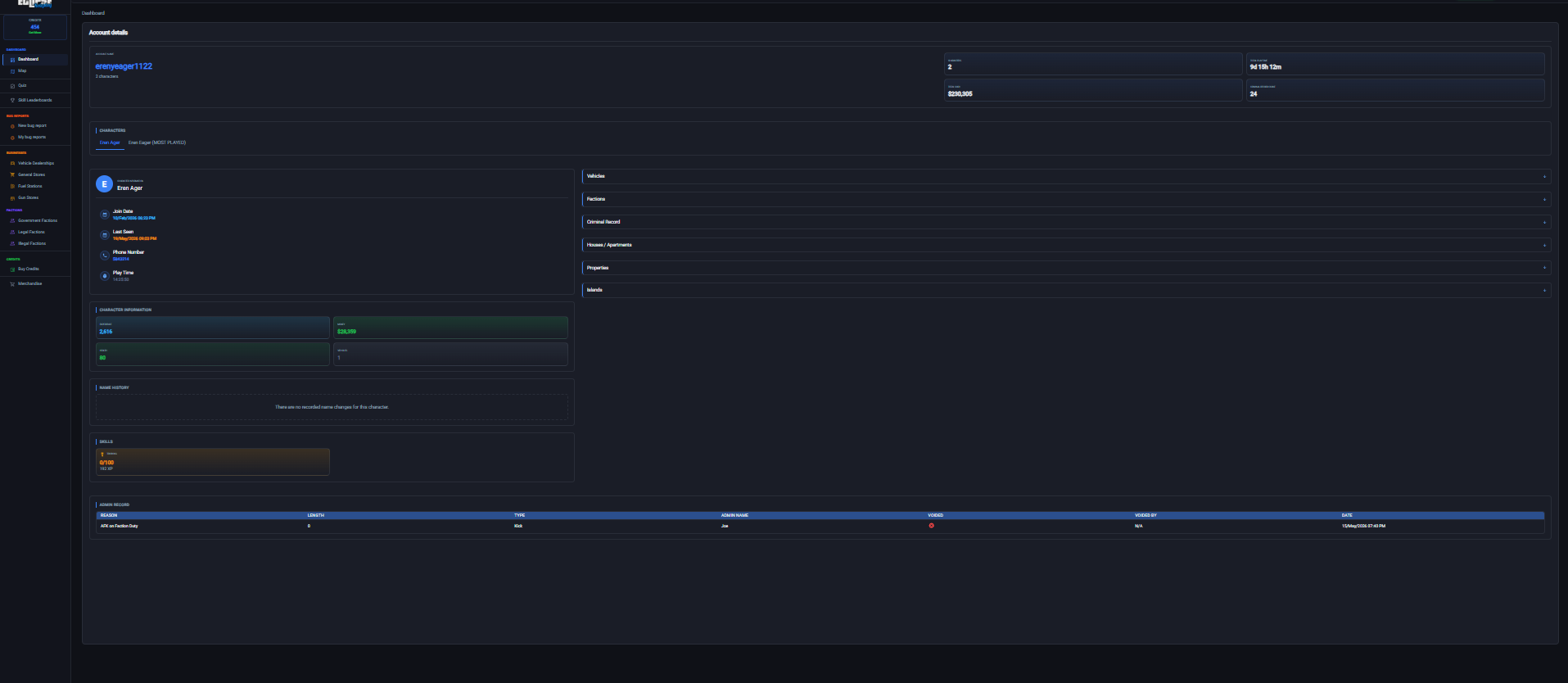This screenshot has width=1568, height=683.
Task: Click the Merchandise cart icon
Action: [12, 284]
